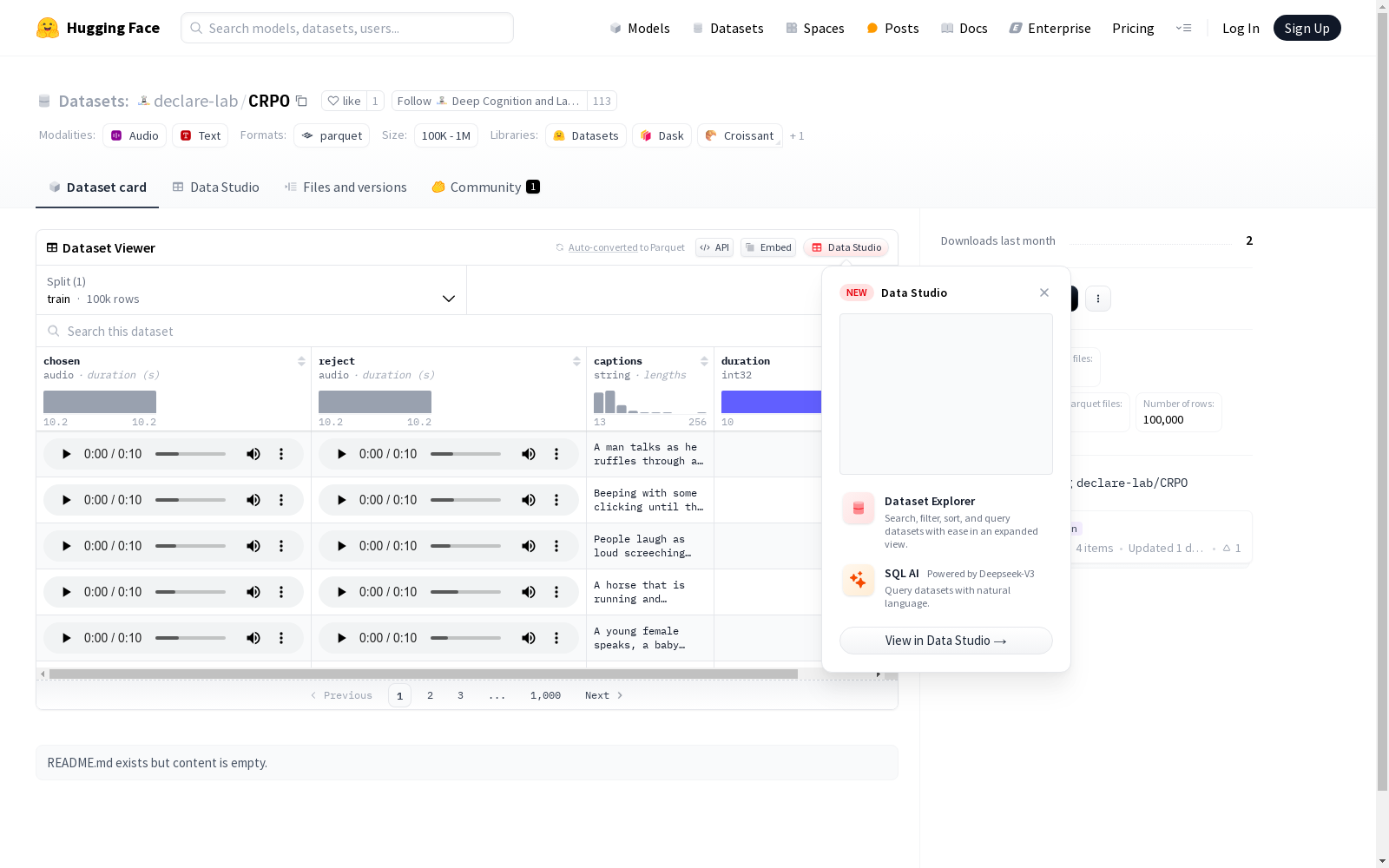
Task: Select the Audio modality tag
Action: click(x=135, y=135)
